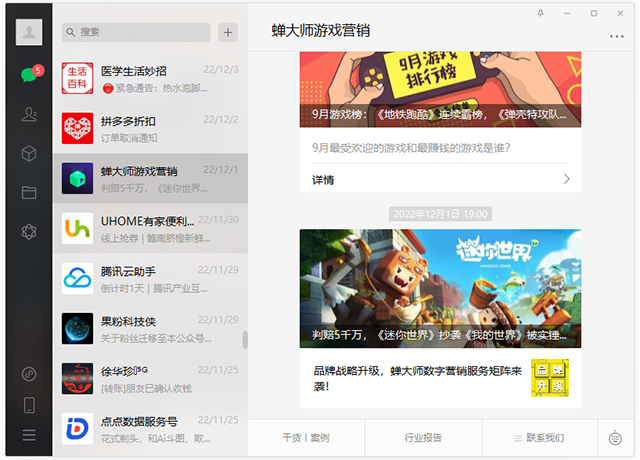The width and height of the screenshot is (640, 460).
Task: Click the 22/11/30 chat date
Action: (x=218, y=220)
